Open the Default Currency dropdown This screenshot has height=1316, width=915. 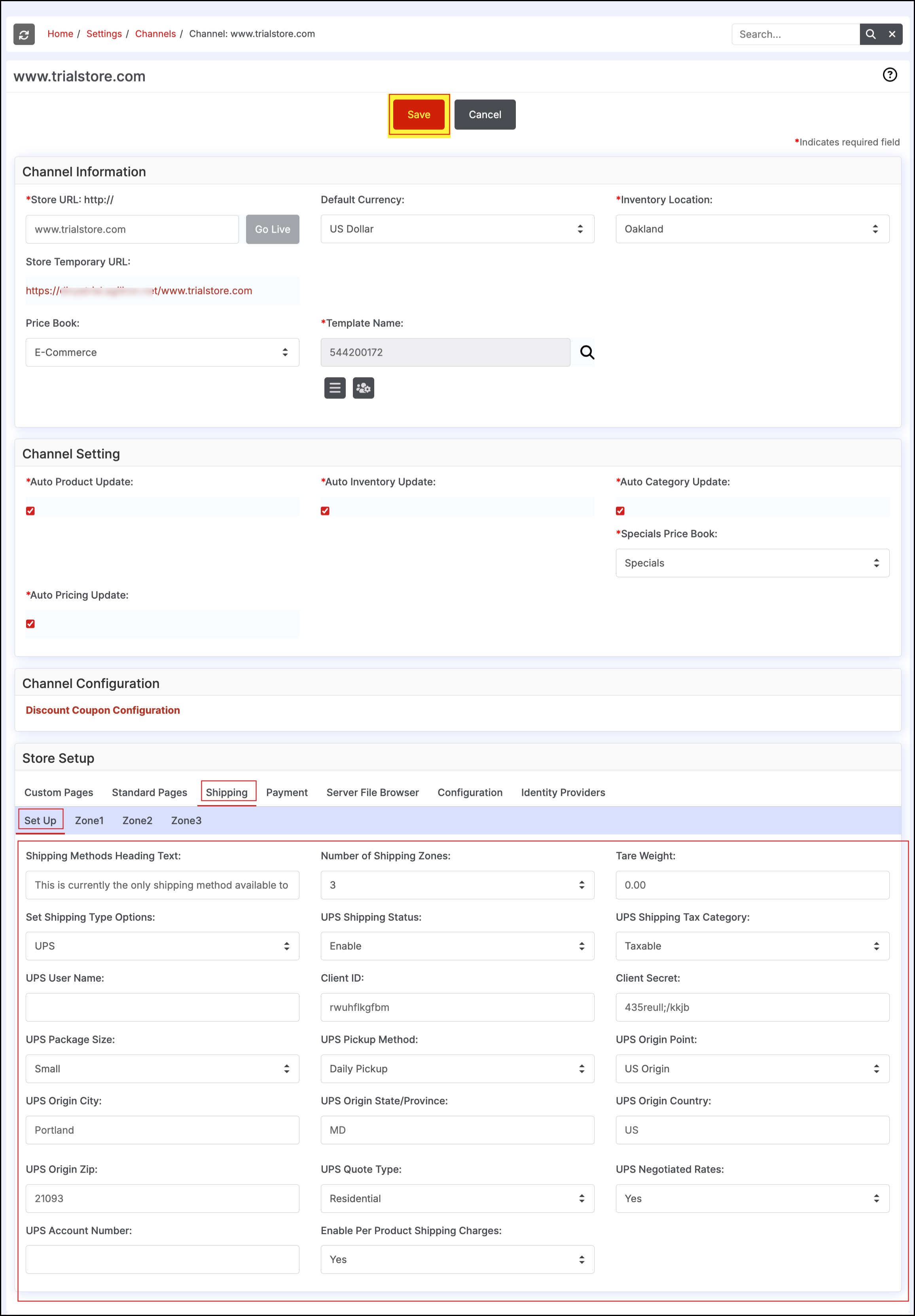pyautogui.click(x=457, y=229)
